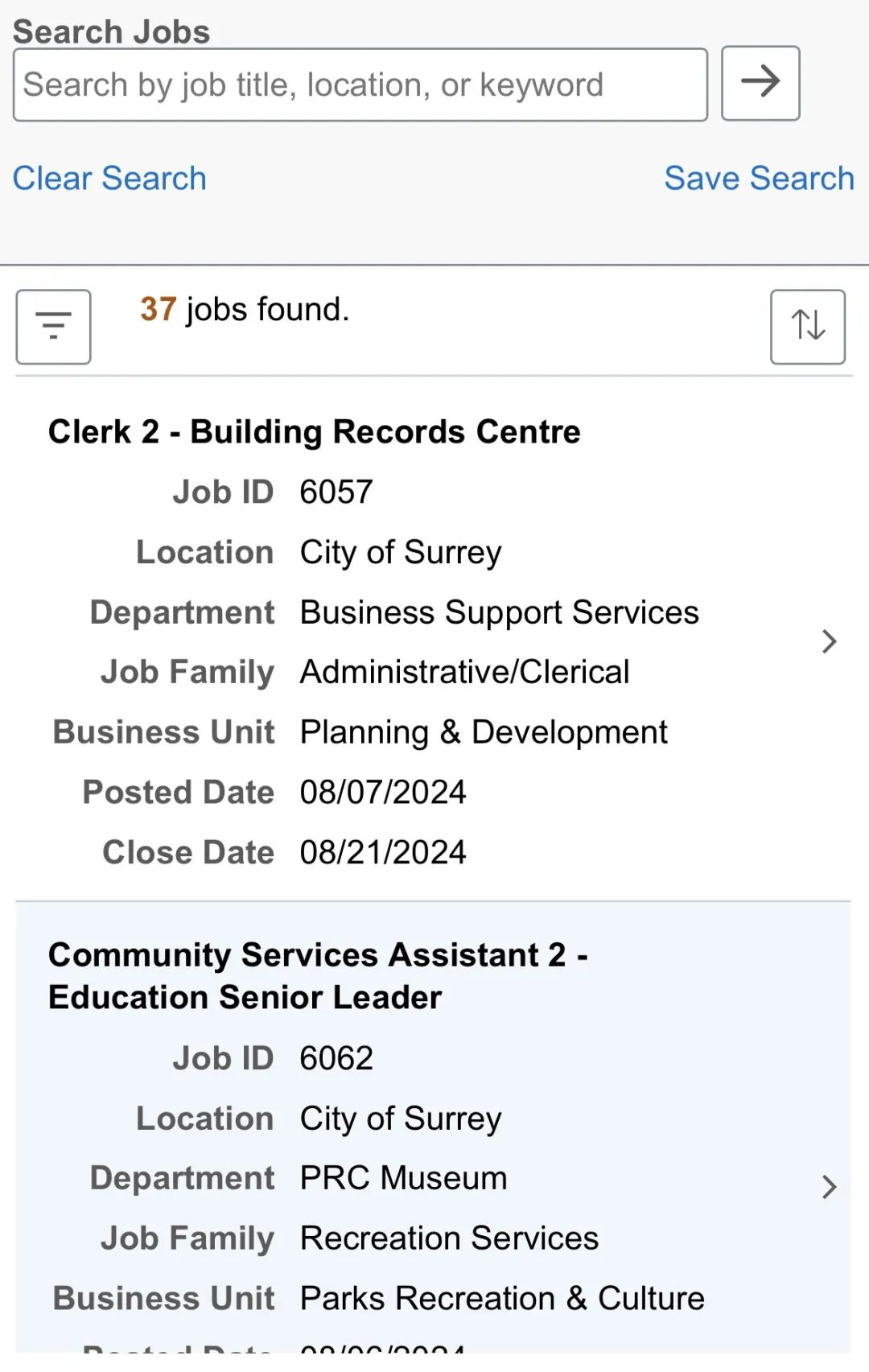This screenshot has height=1372, width=869.
Task: Click Planning & Development business unit
Action: coord(484,732)
